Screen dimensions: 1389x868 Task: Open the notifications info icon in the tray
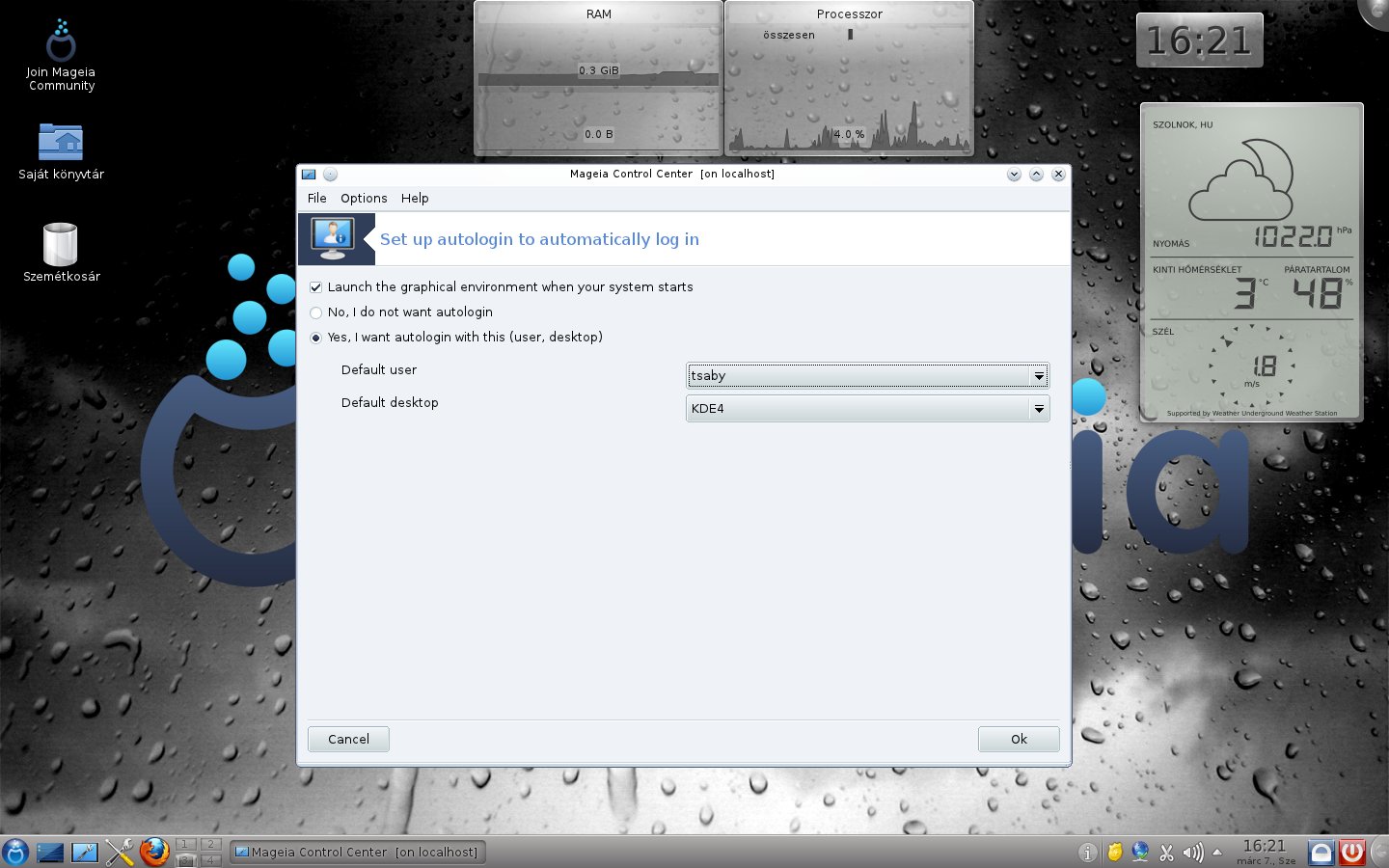1088,853
